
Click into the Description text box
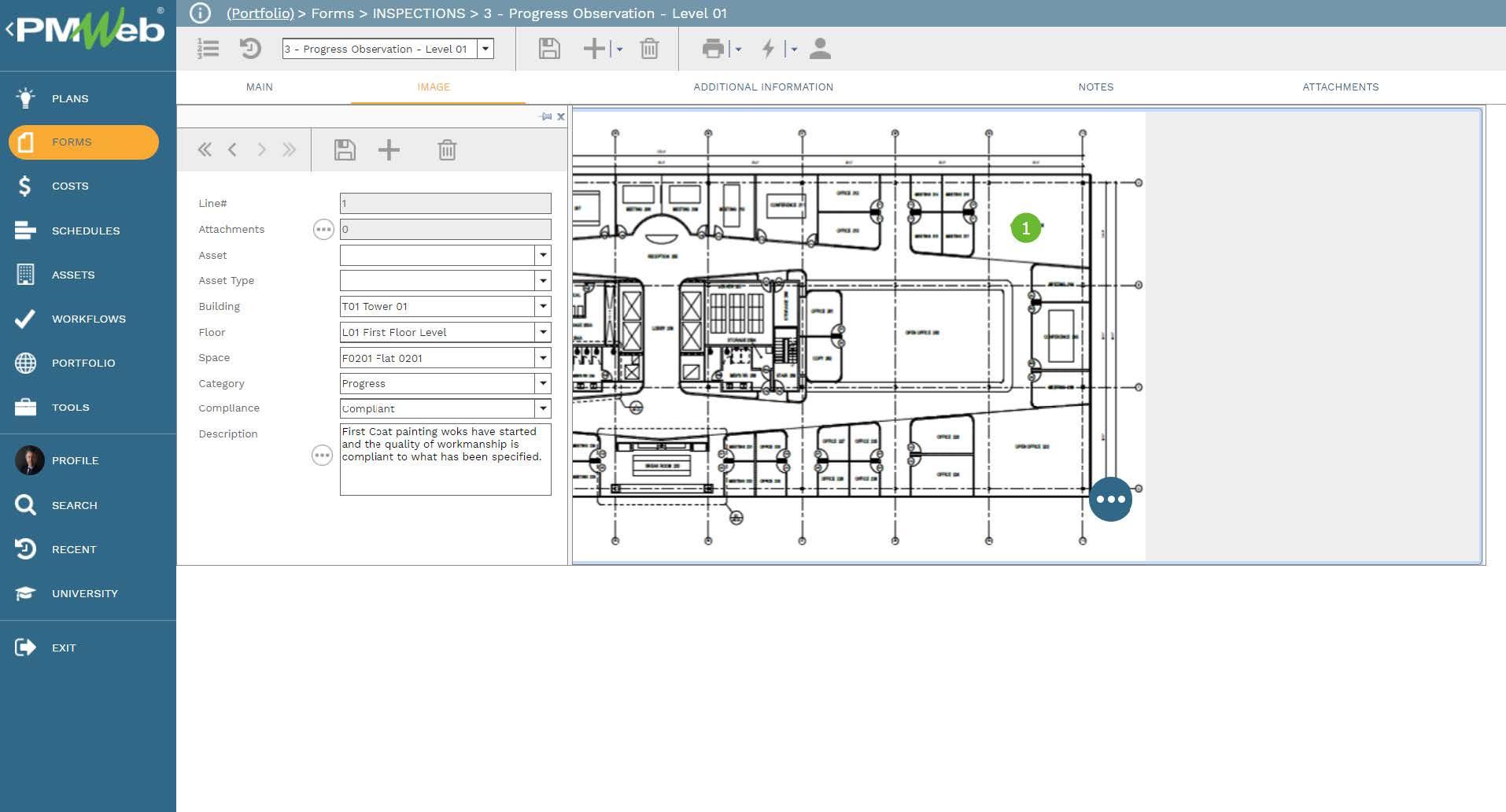[x=445, y=472]
